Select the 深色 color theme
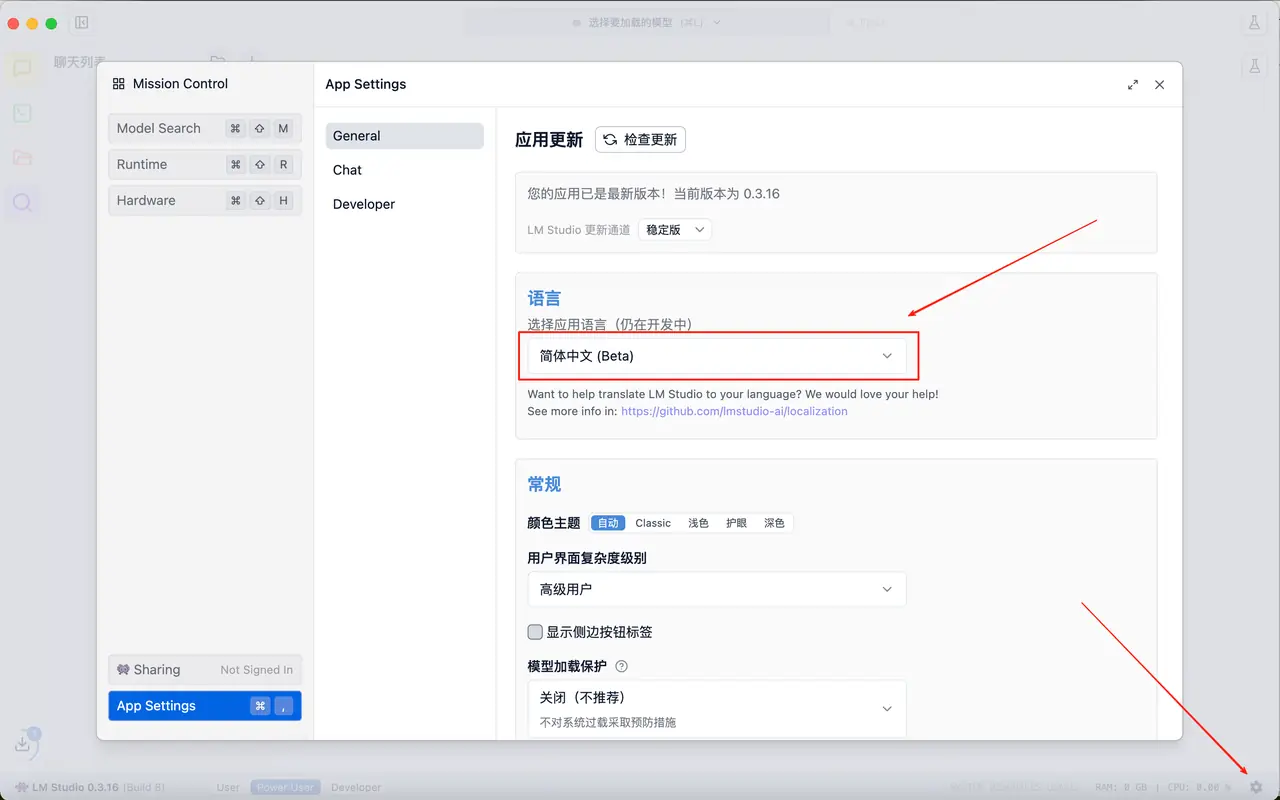Viewport: 1280px width, 800px height. (x=774, y=523)
